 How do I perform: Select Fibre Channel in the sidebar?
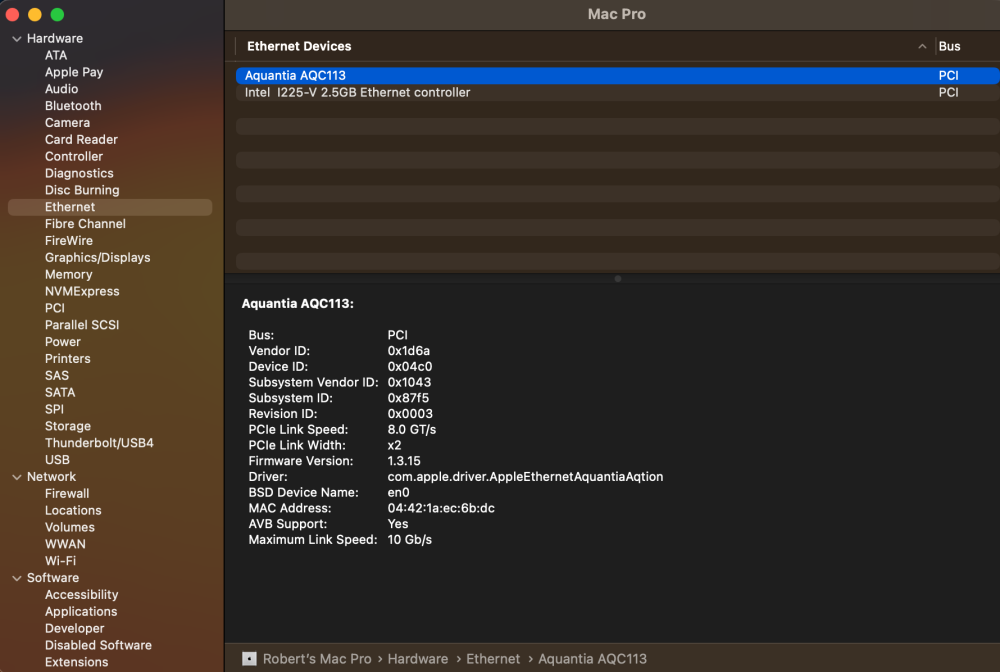point(85,224)
